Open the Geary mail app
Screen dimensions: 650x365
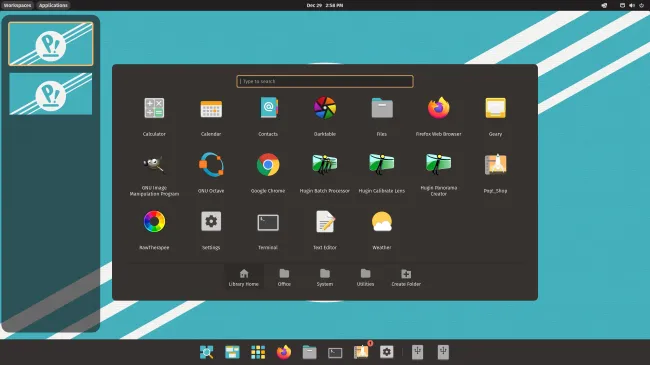(495, 108)
